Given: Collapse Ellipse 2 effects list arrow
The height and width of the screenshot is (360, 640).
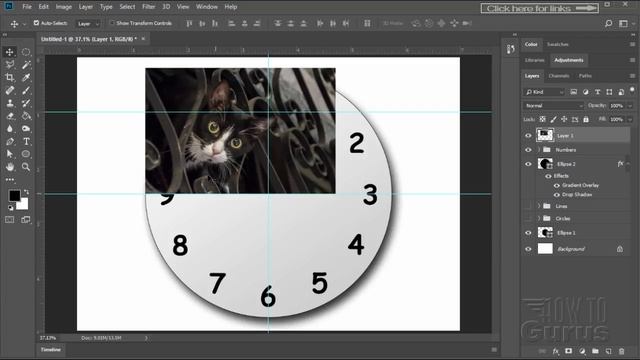Looking at the screenshot, I should pos(629,164).
